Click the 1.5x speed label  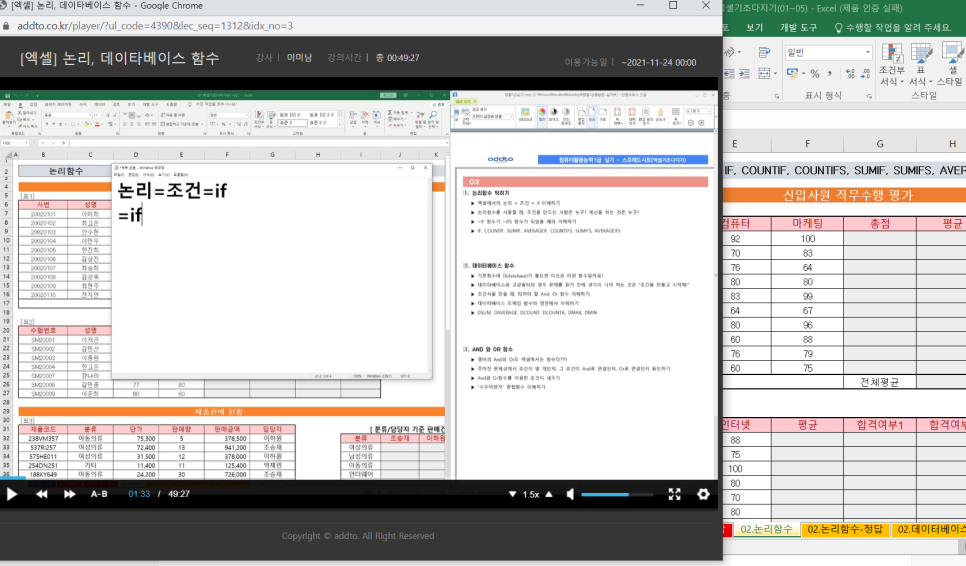coord(530,494)
